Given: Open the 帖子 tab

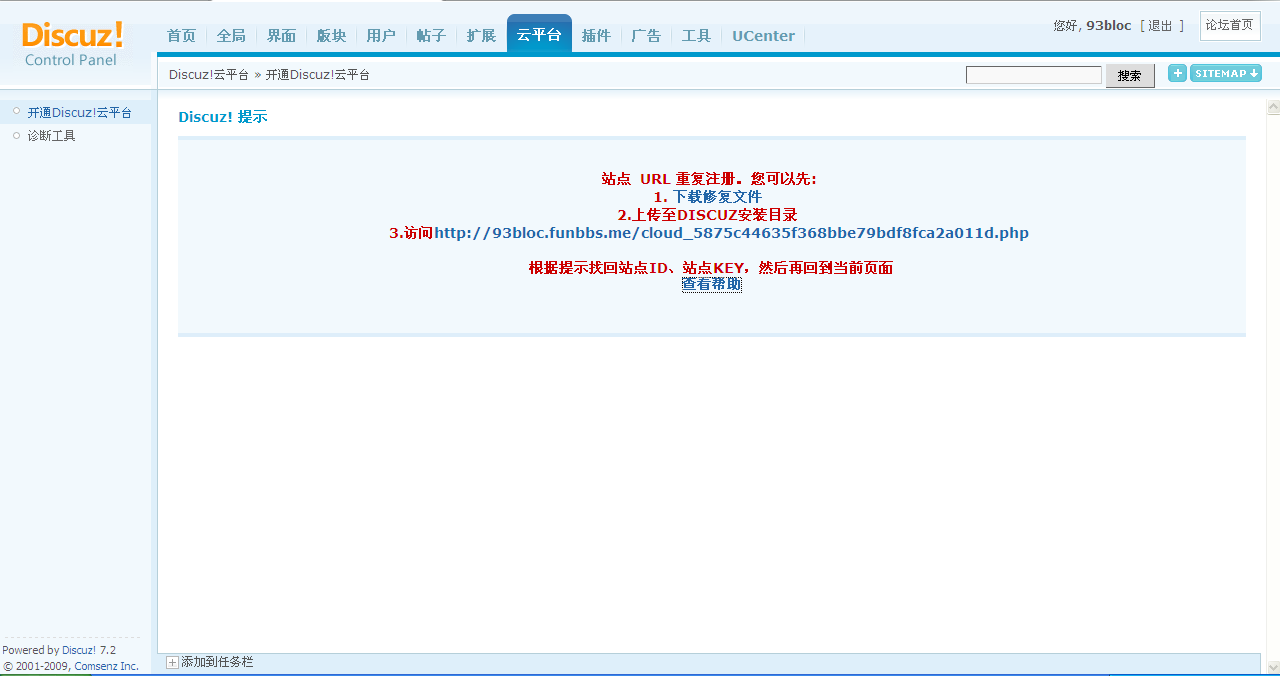Looking at the screenshot, I should (431, 36).
